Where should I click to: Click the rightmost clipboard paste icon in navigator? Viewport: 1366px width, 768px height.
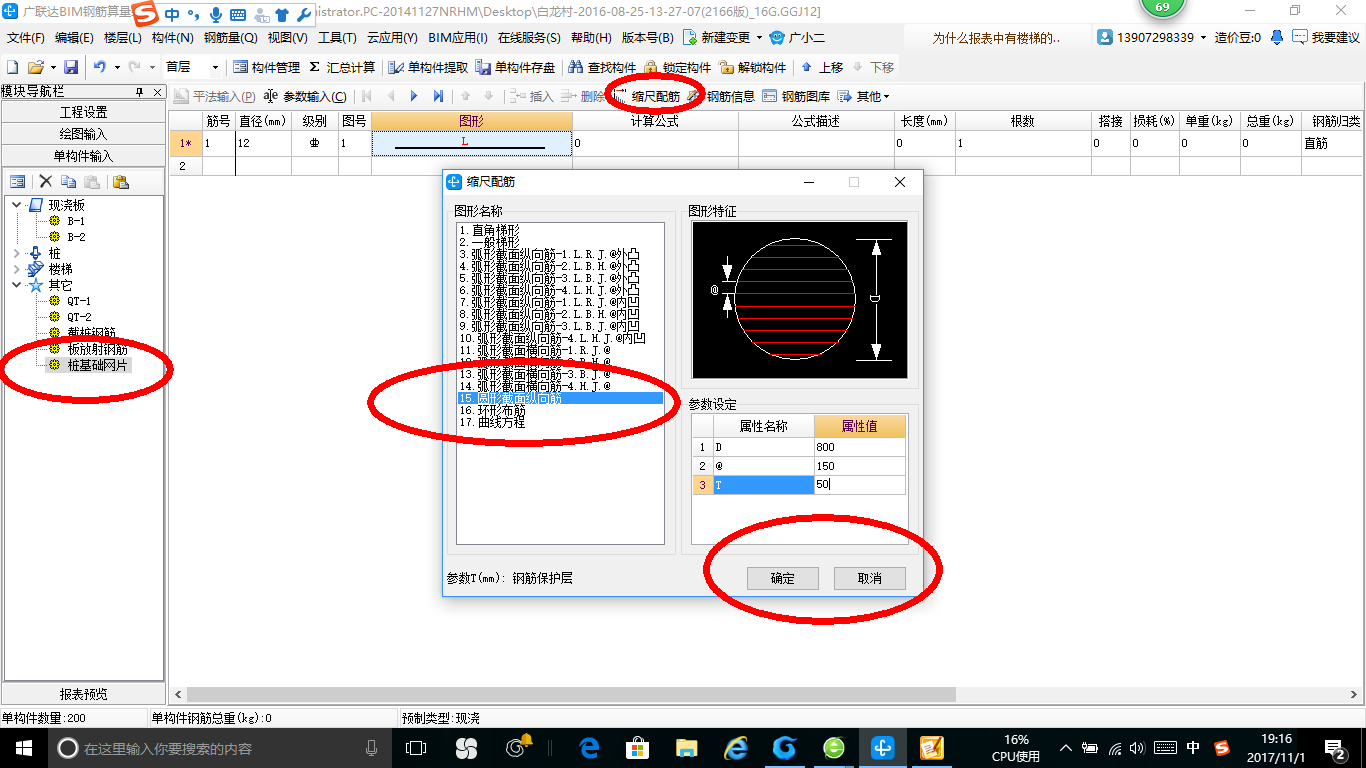tap(121, 182)
